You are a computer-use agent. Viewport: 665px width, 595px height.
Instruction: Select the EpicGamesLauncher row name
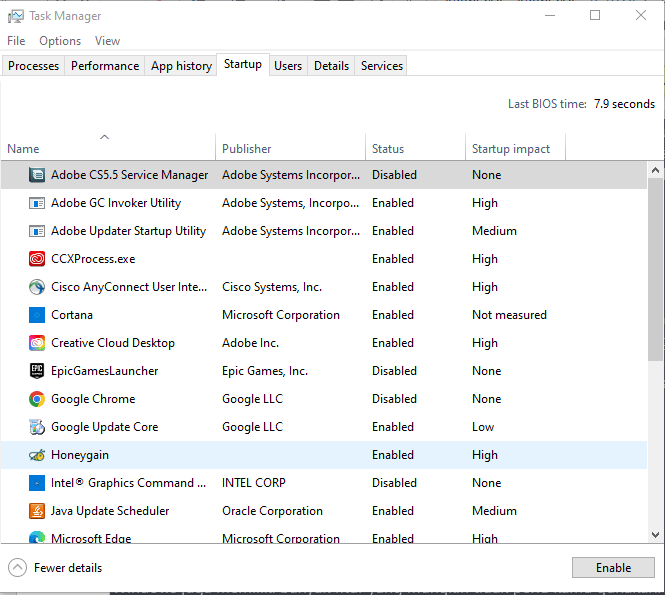pyautogui.click(x=104, y=371)
